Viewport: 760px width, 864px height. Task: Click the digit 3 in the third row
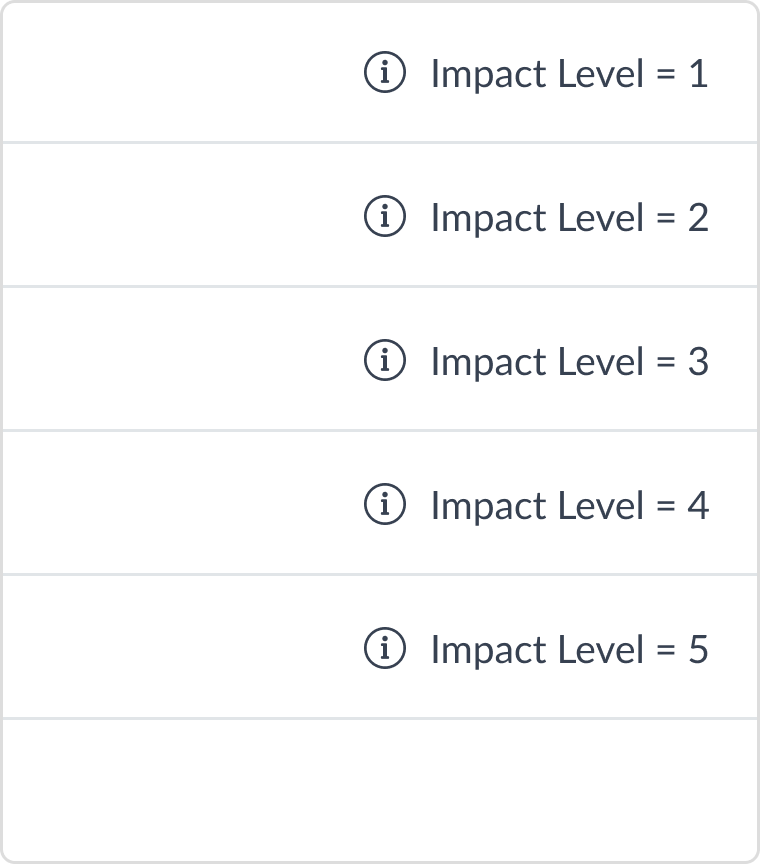click(698, 362)
